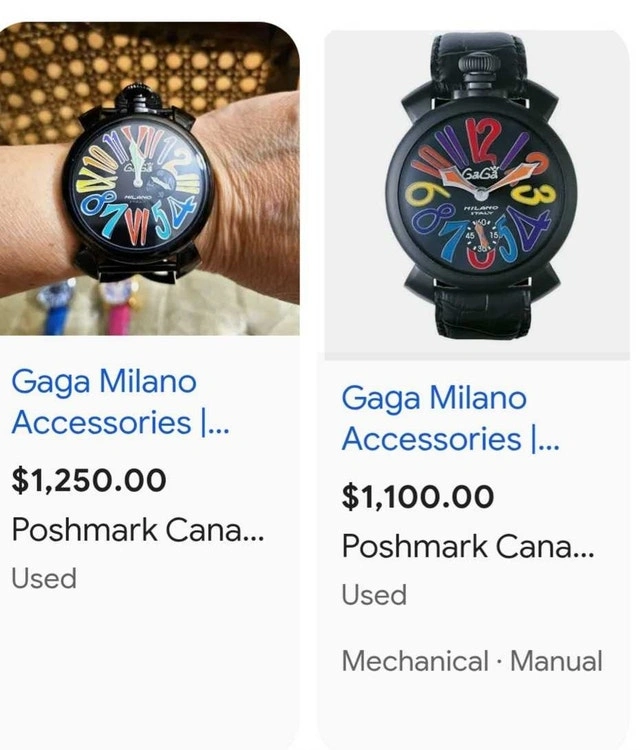Click the Mechanical · Manual attributes text

pos(472,661)
